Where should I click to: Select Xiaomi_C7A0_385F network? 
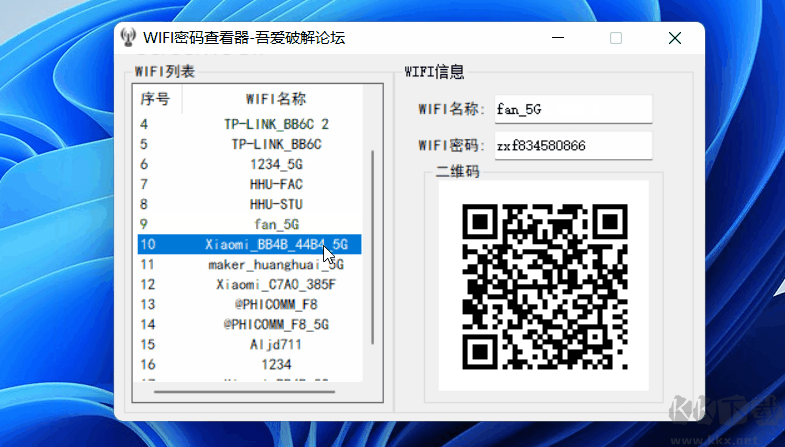[x=249, y=284]
